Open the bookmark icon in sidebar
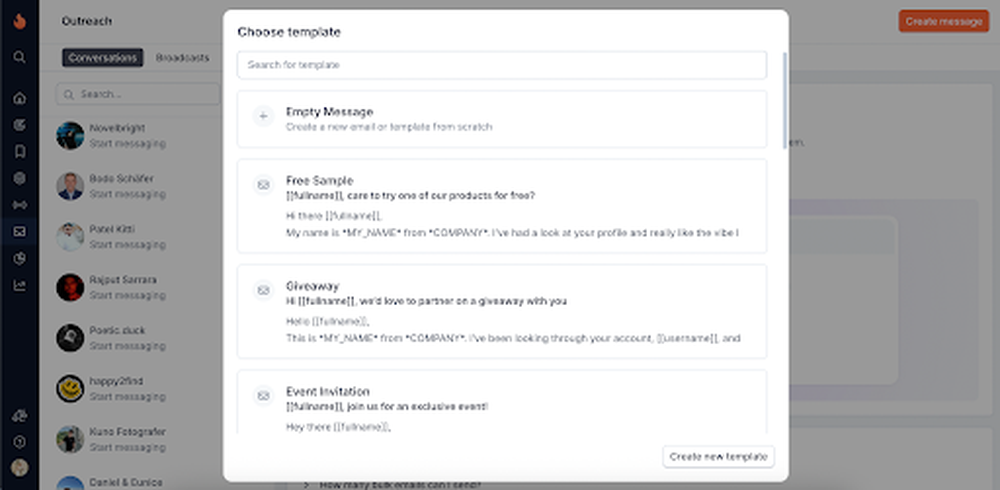This screenshot has width=1000, height=490. pyautogui.click(x=19, y=151)
